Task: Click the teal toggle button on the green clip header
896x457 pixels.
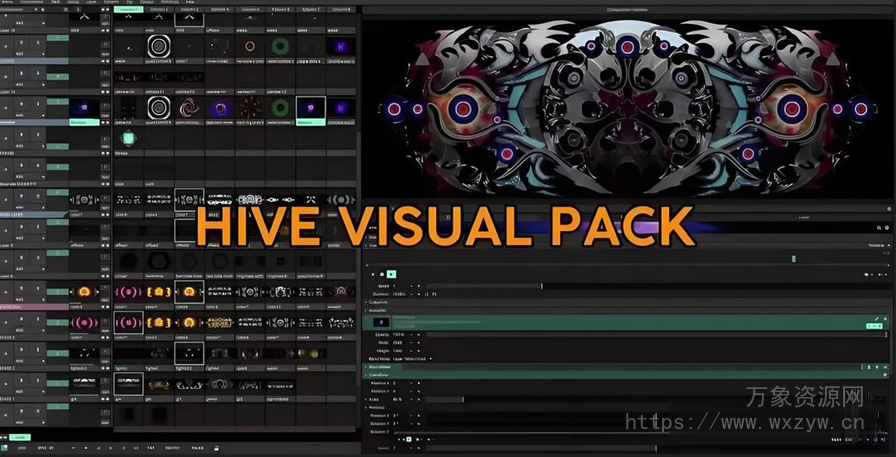Action: 874,326
